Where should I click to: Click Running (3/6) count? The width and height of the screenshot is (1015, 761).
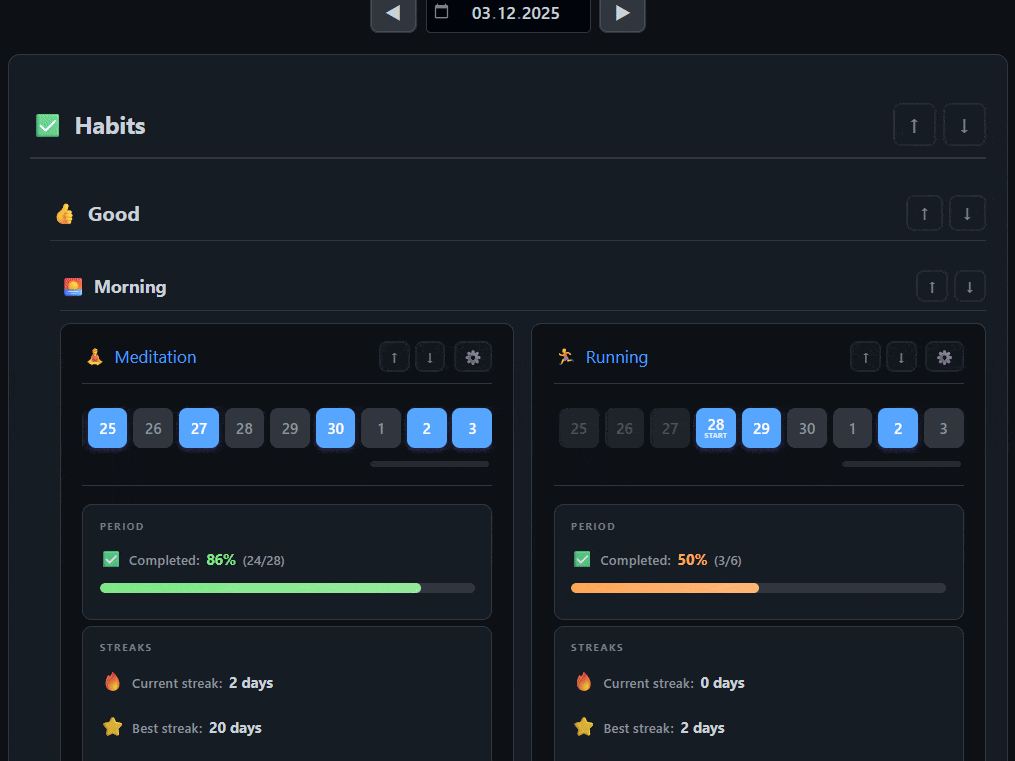coord(728,560)
